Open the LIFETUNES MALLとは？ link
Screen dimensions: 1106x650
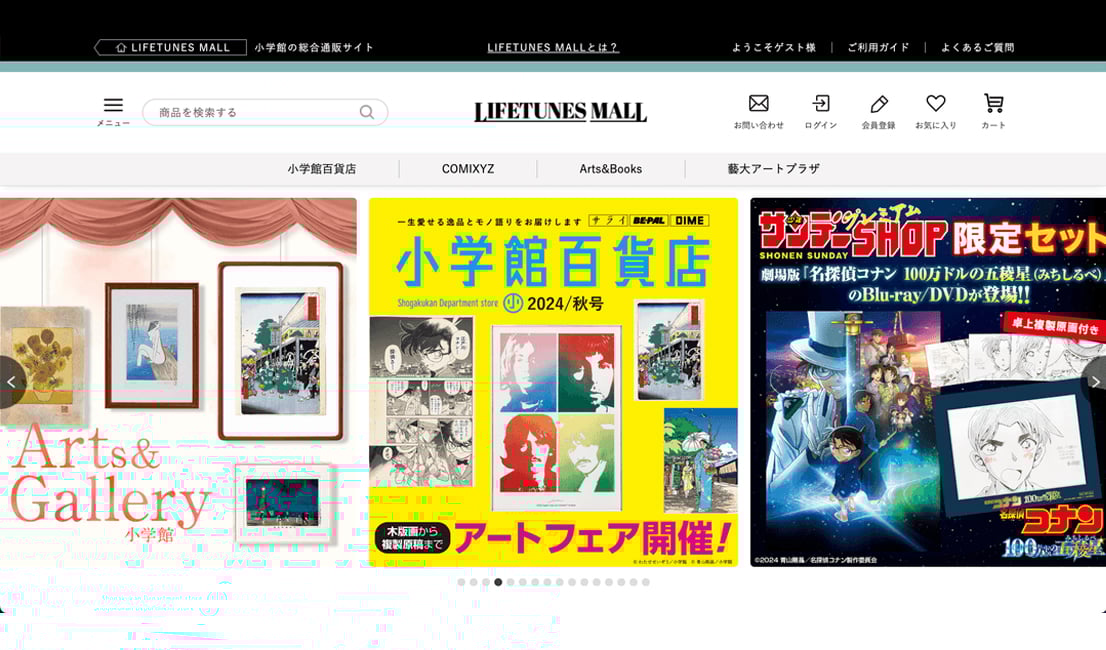[x=552, y=47]
